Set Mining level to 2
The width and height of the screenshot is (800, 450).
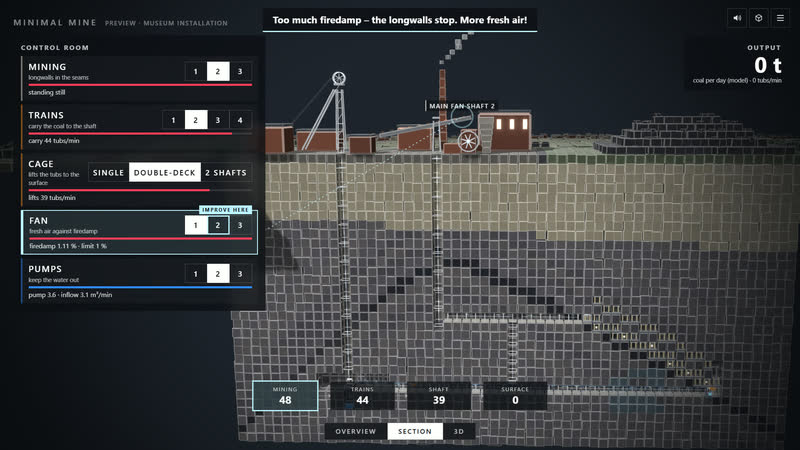point(218,71)
